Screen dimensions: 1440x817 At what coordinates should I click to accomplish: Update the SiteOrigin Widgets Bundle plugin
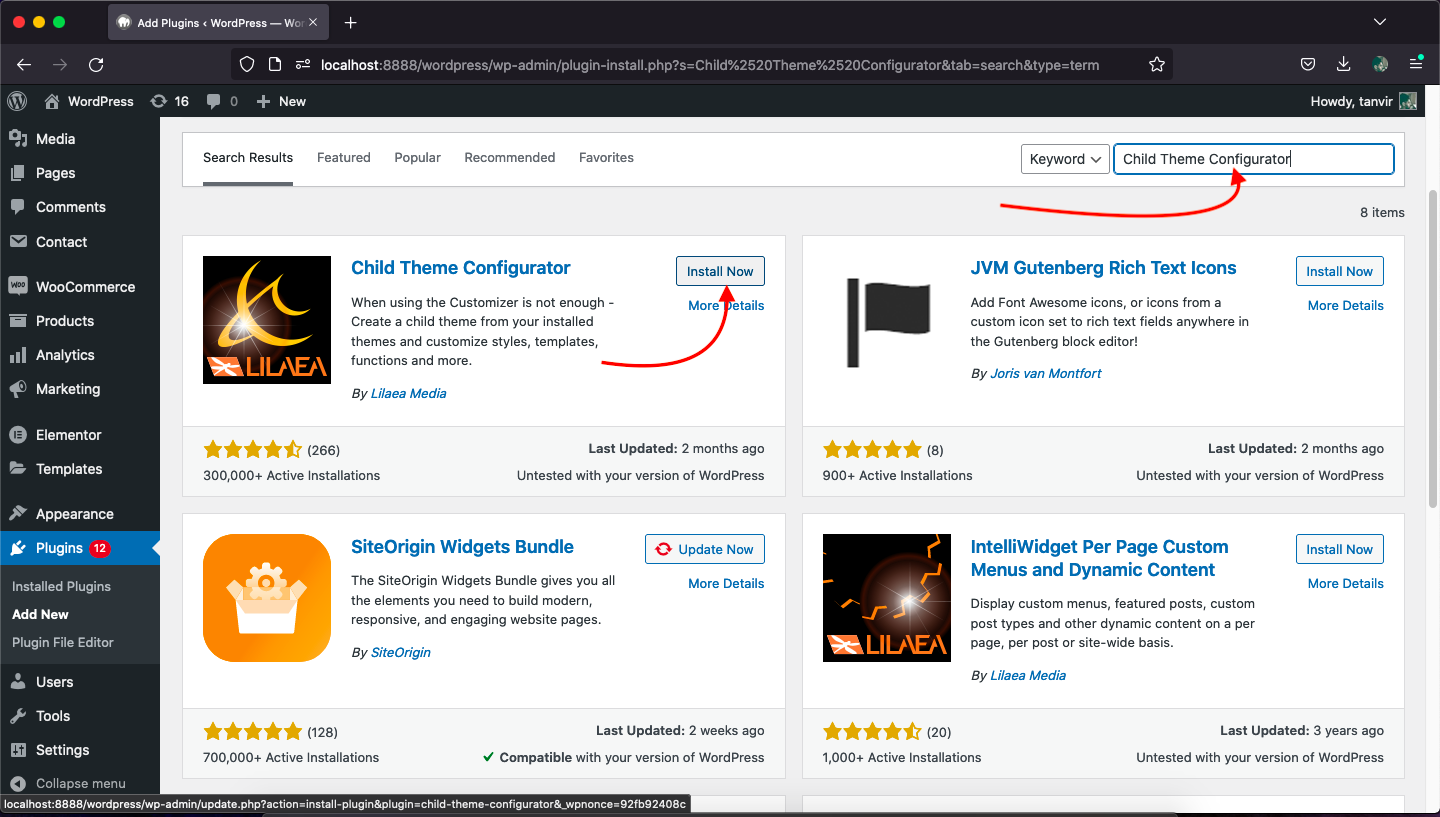(x=705, y=549)
